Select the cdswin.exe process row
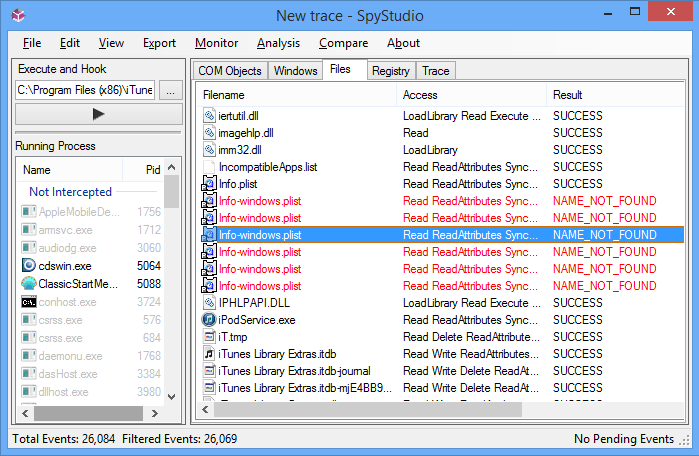Screen dimensions: 699x456 [91, 266]
